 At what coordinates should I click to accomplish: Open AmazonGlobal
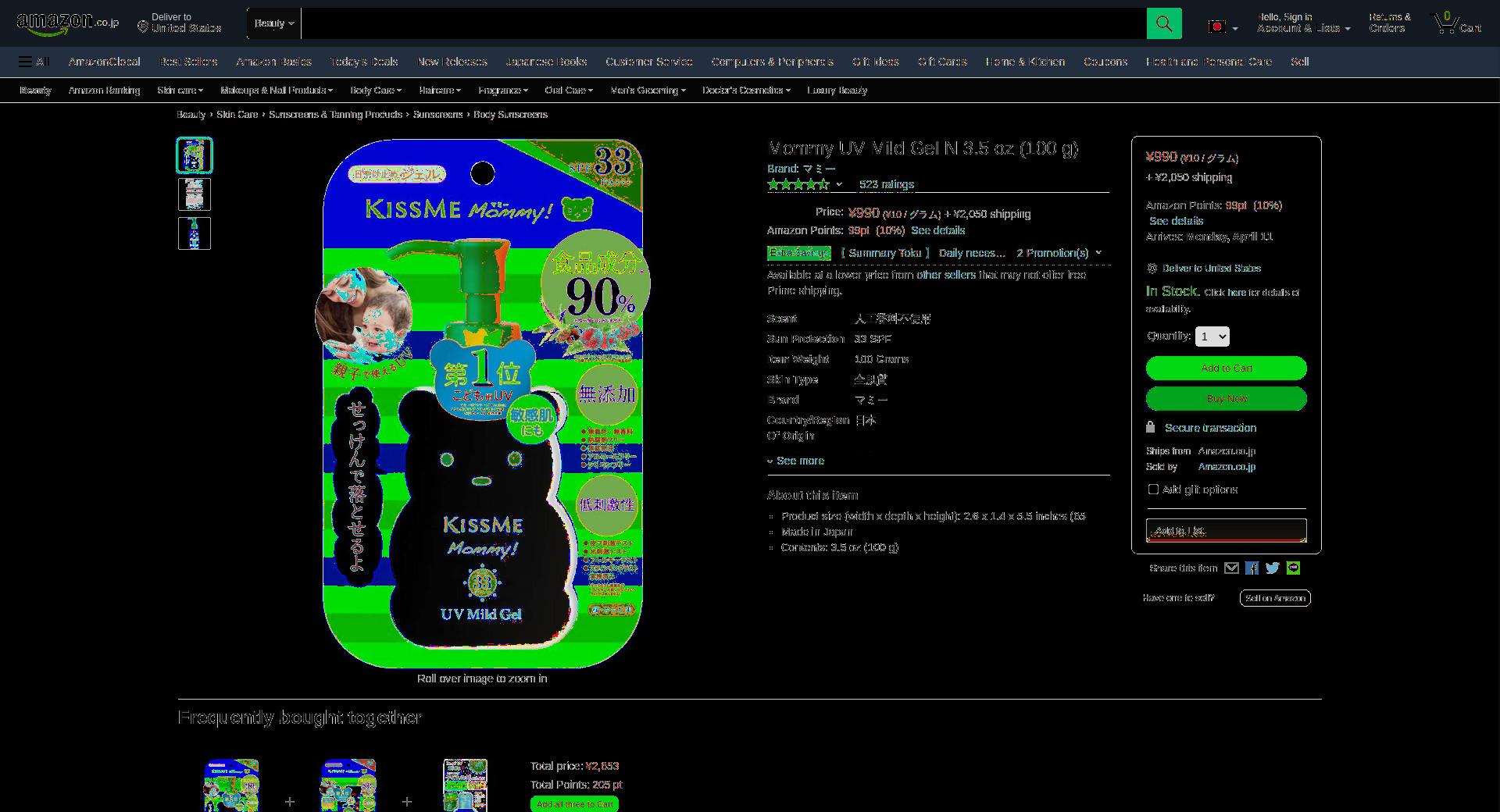pyautogui.click(x=104, y=62)
